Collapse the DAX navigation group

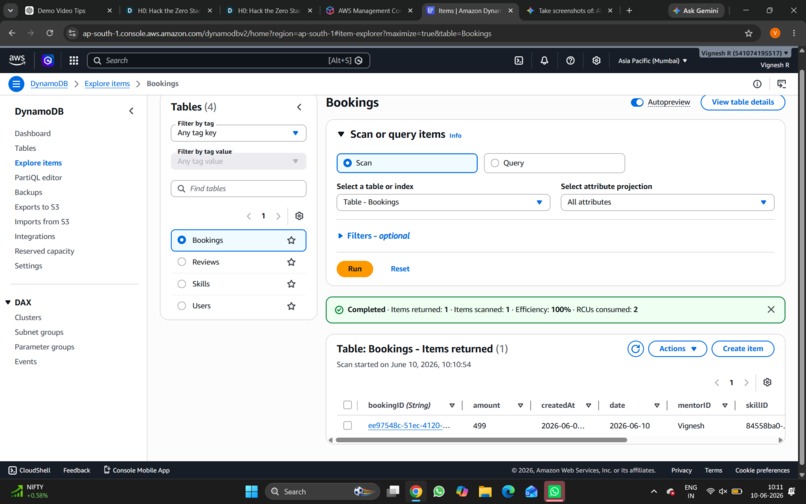(8, 302)
